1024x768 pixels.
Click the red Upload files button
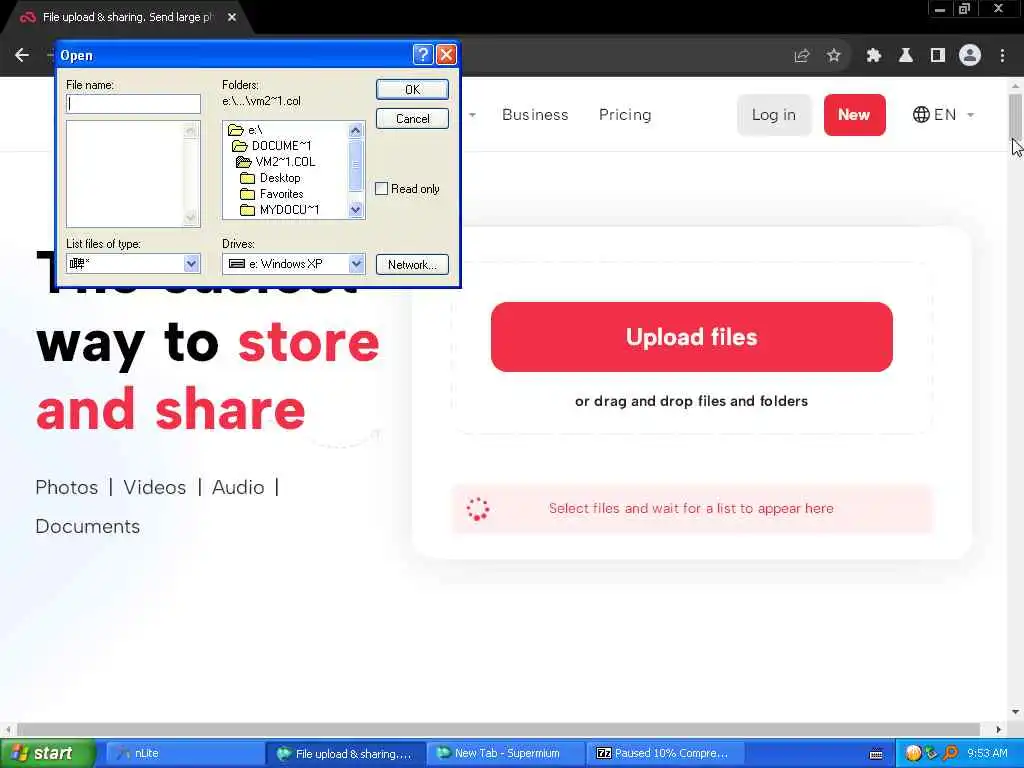692,337
